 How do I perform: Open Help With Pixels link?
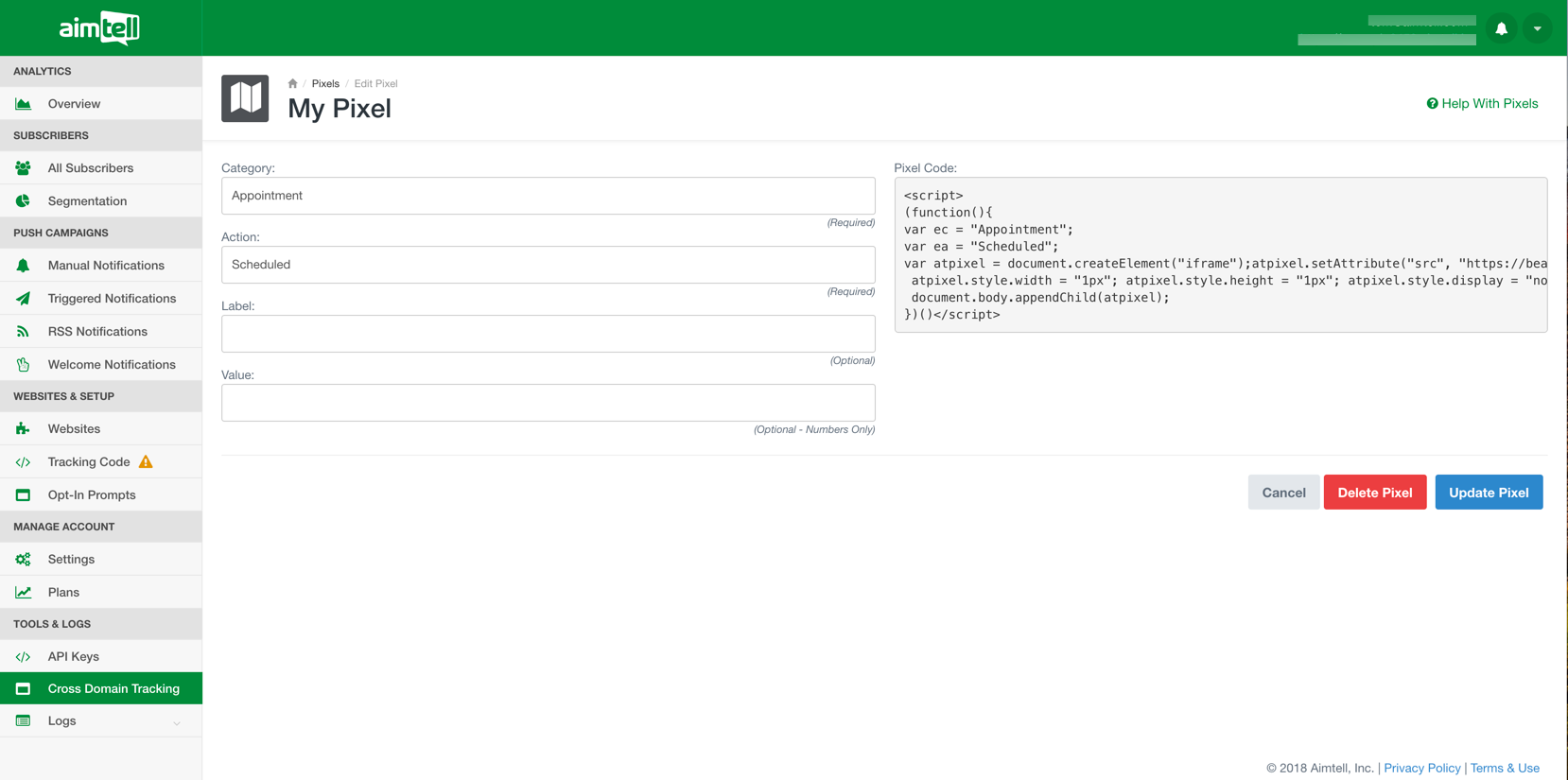point(1482,103)
